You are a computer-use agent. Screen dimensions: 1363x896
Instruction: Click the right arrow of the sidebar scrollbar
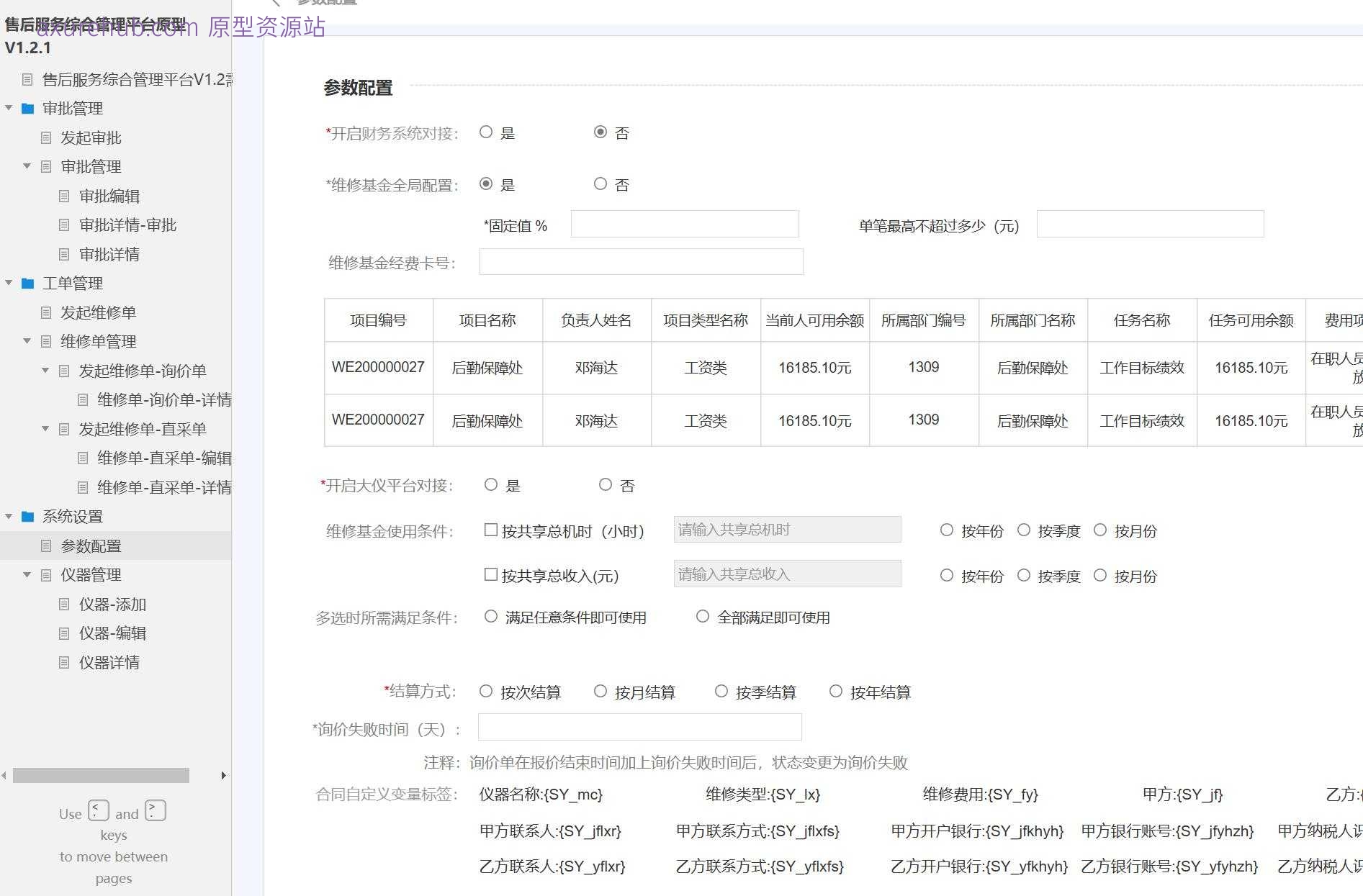[x=223, y=775]
